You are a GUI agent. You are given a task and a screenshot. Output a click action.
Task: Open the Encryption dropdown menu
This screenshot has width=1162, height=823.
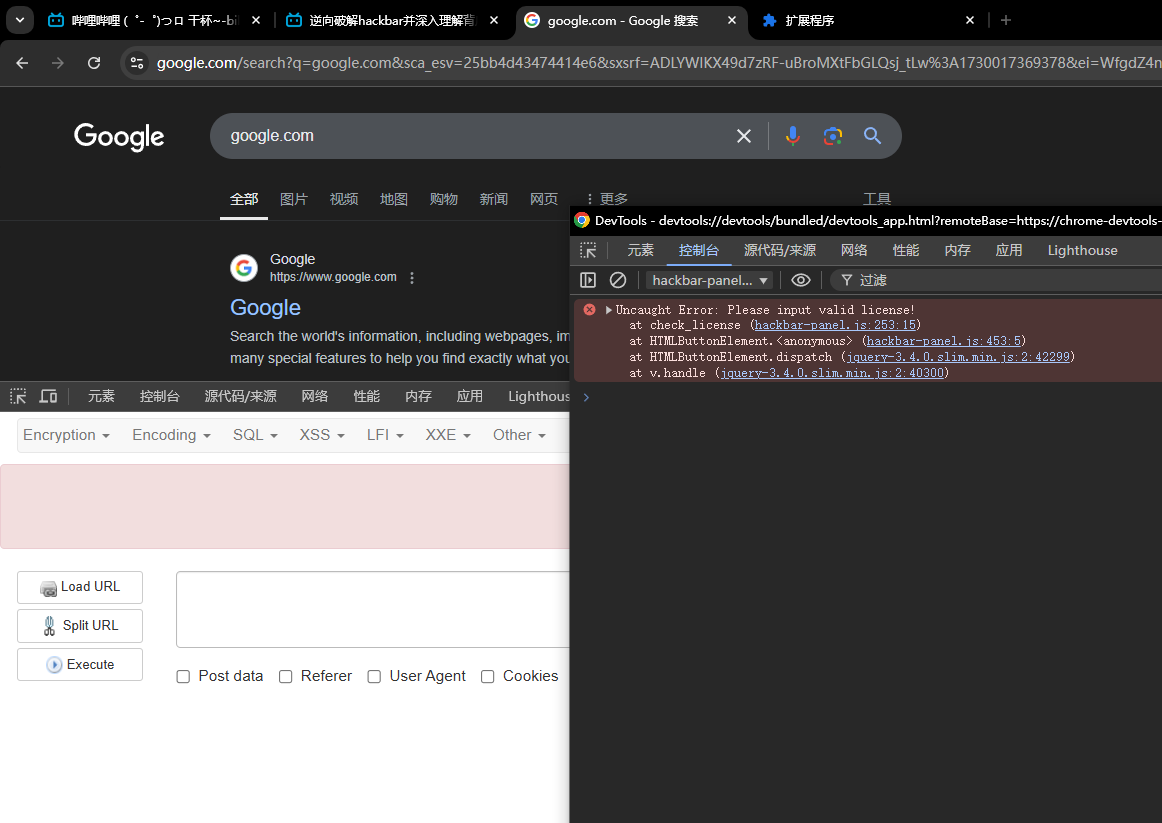[x=67, y=435]
